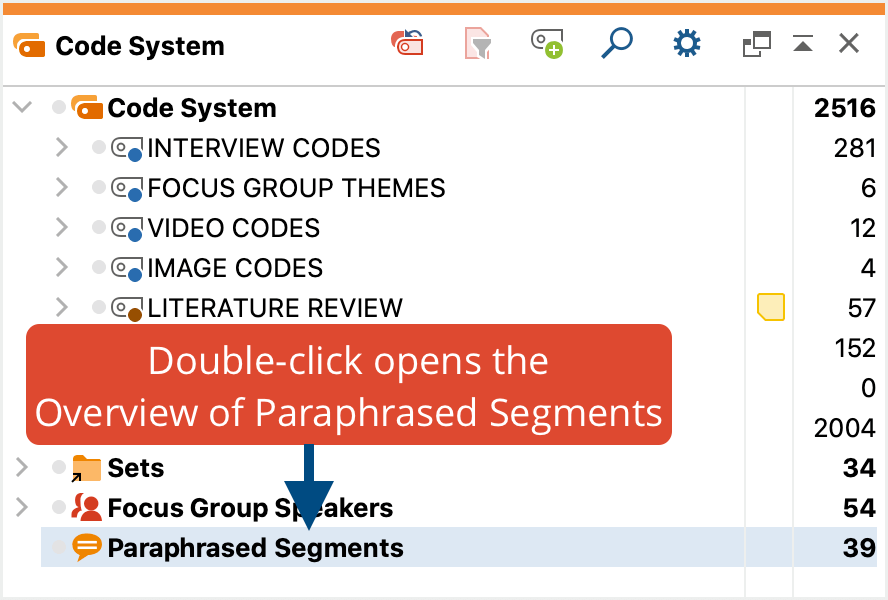Expand the VIDEO CODES node
This screenshot has height=600, width=888.
62,228
